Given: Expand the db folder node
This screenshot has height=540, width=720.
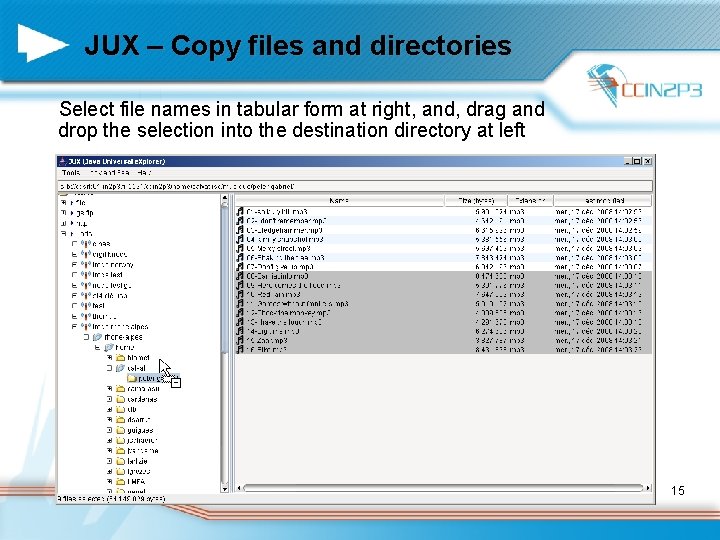Looking at the screenshot, I should [x=109, y=410].
